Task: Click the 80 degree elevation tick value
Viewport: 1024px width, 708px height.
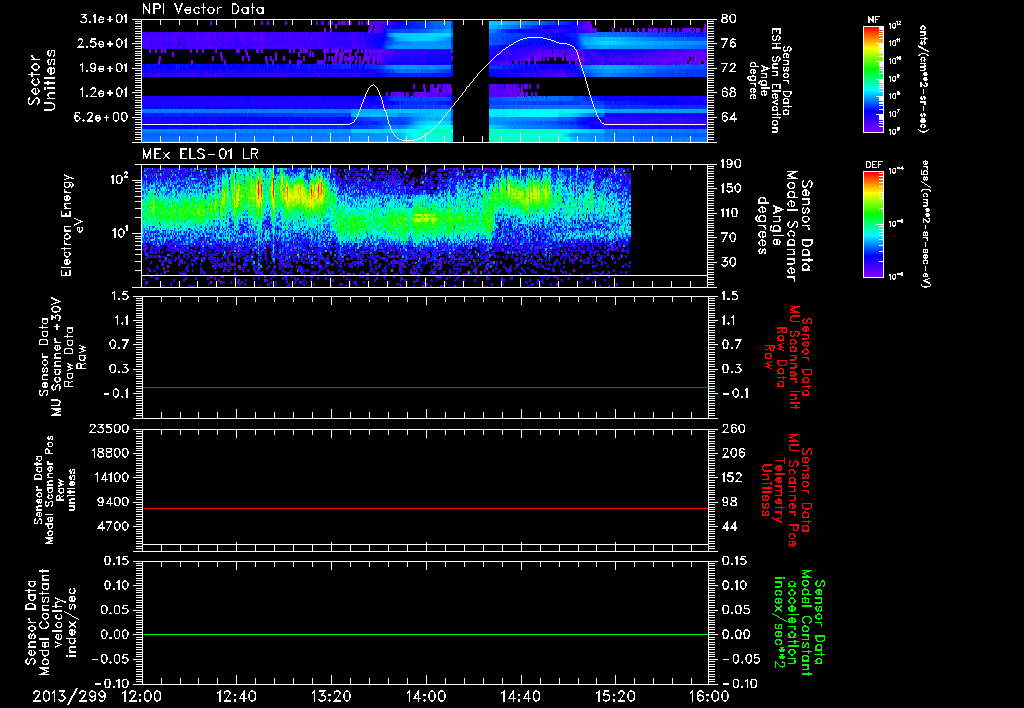Action: pos(729,19)
